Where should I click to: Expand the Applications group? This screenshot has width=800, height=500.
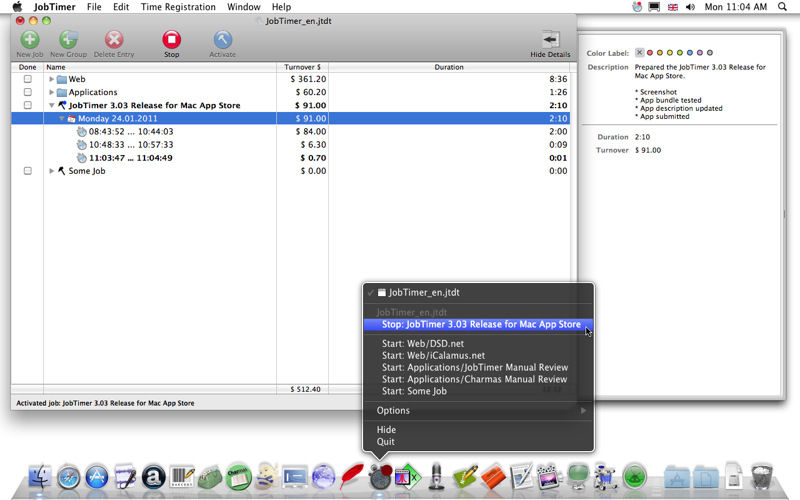point(52,92)
